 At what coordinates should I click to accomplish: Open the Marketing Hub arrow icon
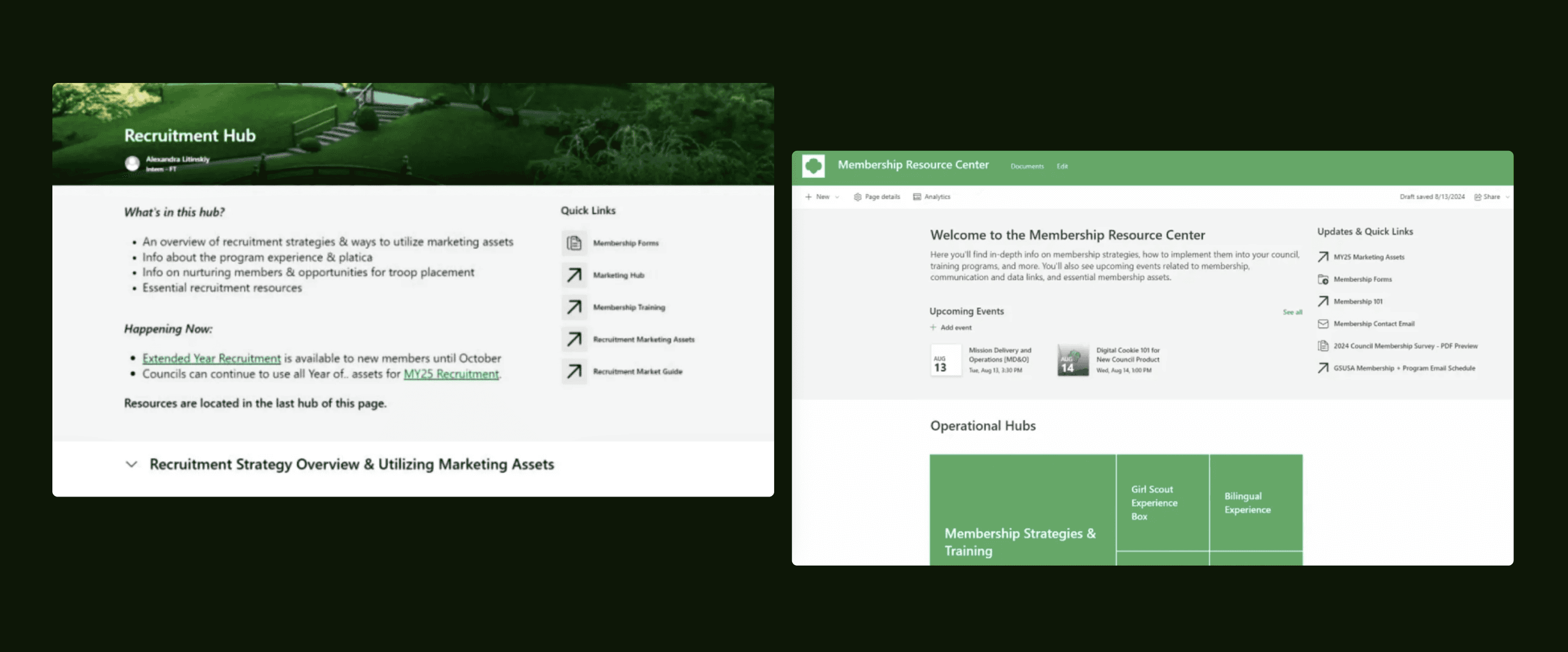click(573, 275)
